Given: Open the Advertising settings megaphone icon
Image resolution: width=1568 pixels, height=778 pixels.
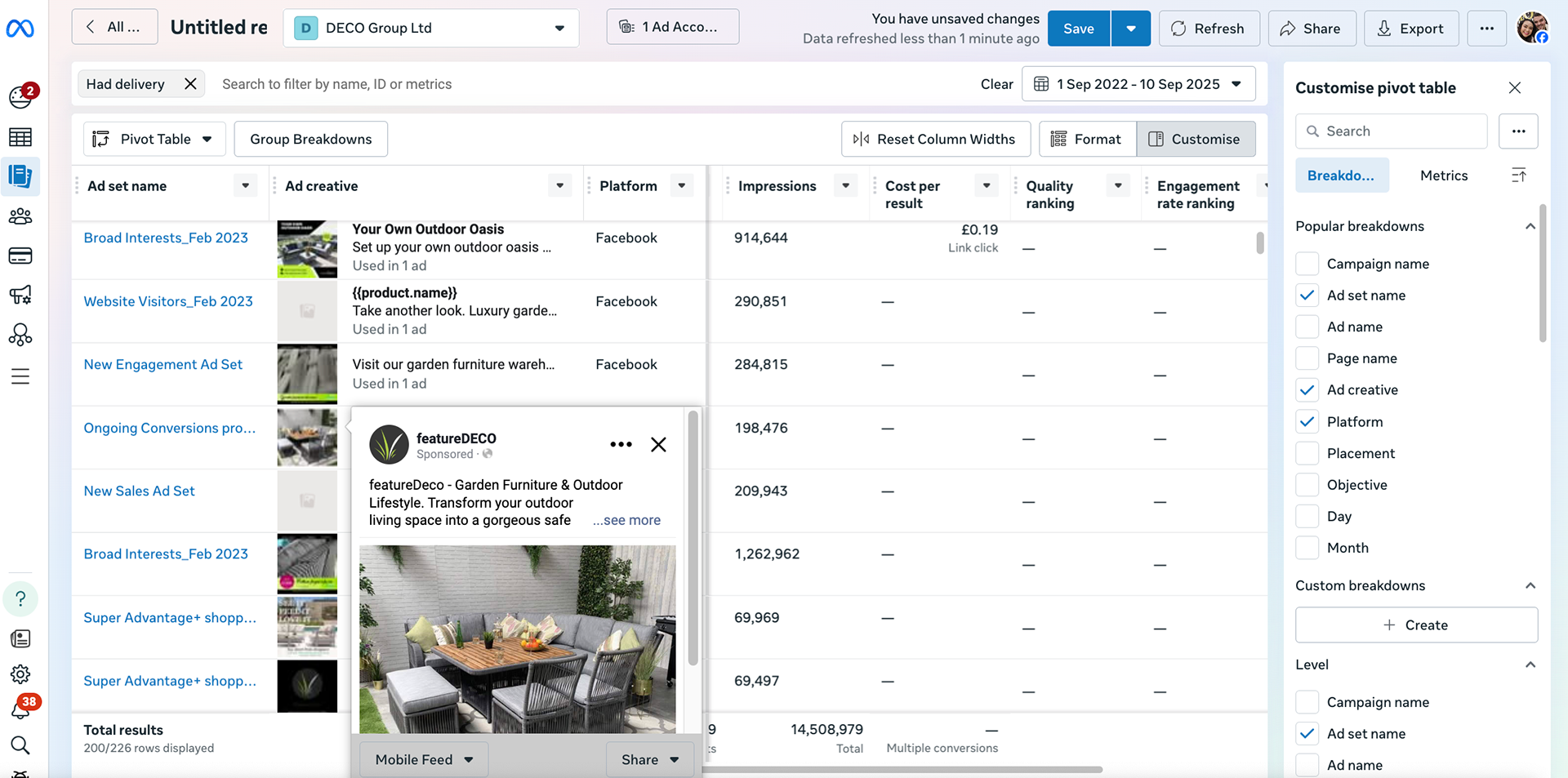Looking at the screenshot, I should click(20, 295).
